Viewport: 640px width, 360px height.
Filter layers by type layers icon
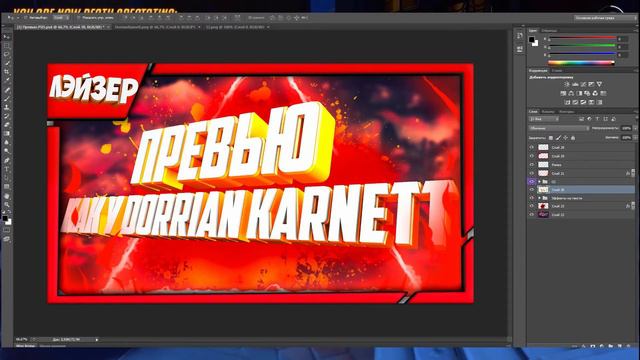coord(597,119)
